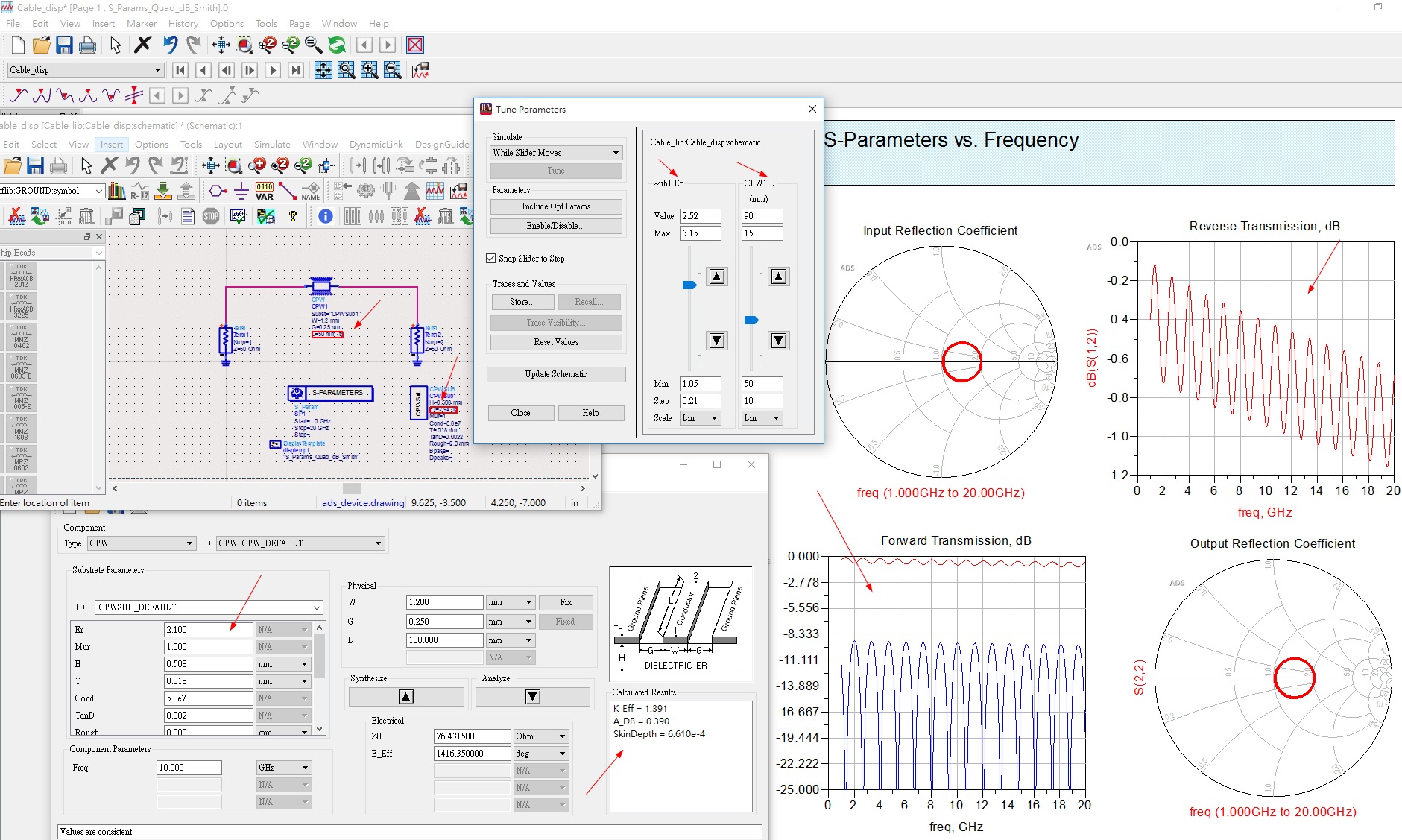The width and height of the screenshot is (1402, 840).
Task: Click Save icon in the schematic window toolbar
Action: 35,165
